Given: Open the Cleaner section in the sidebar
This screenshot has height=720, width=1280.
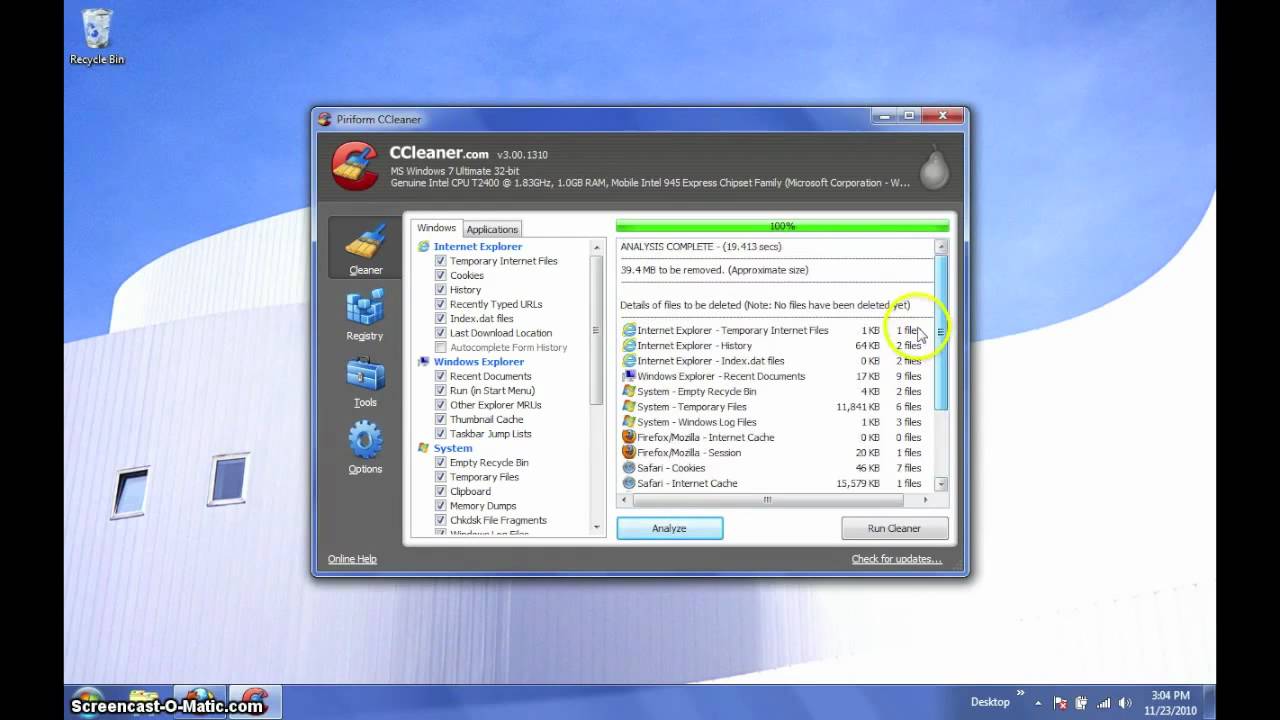Looking at the screenshot, I should tap(365, 248).
